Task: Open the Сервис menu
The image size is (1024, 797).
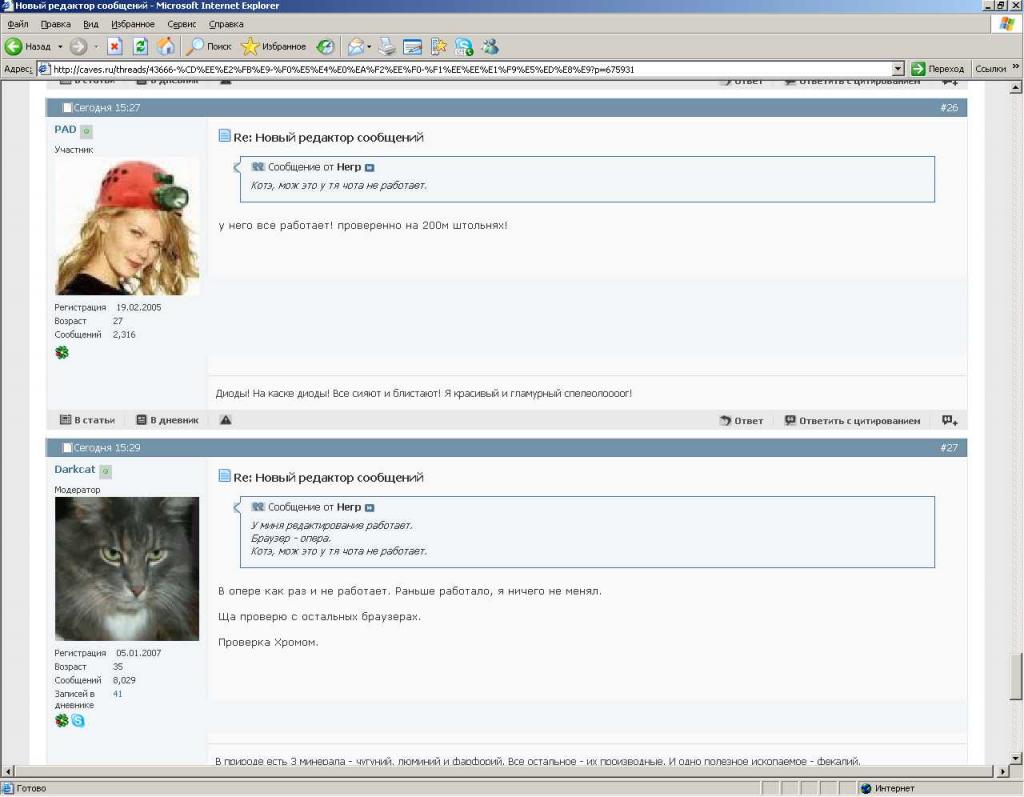Action: 180,23
